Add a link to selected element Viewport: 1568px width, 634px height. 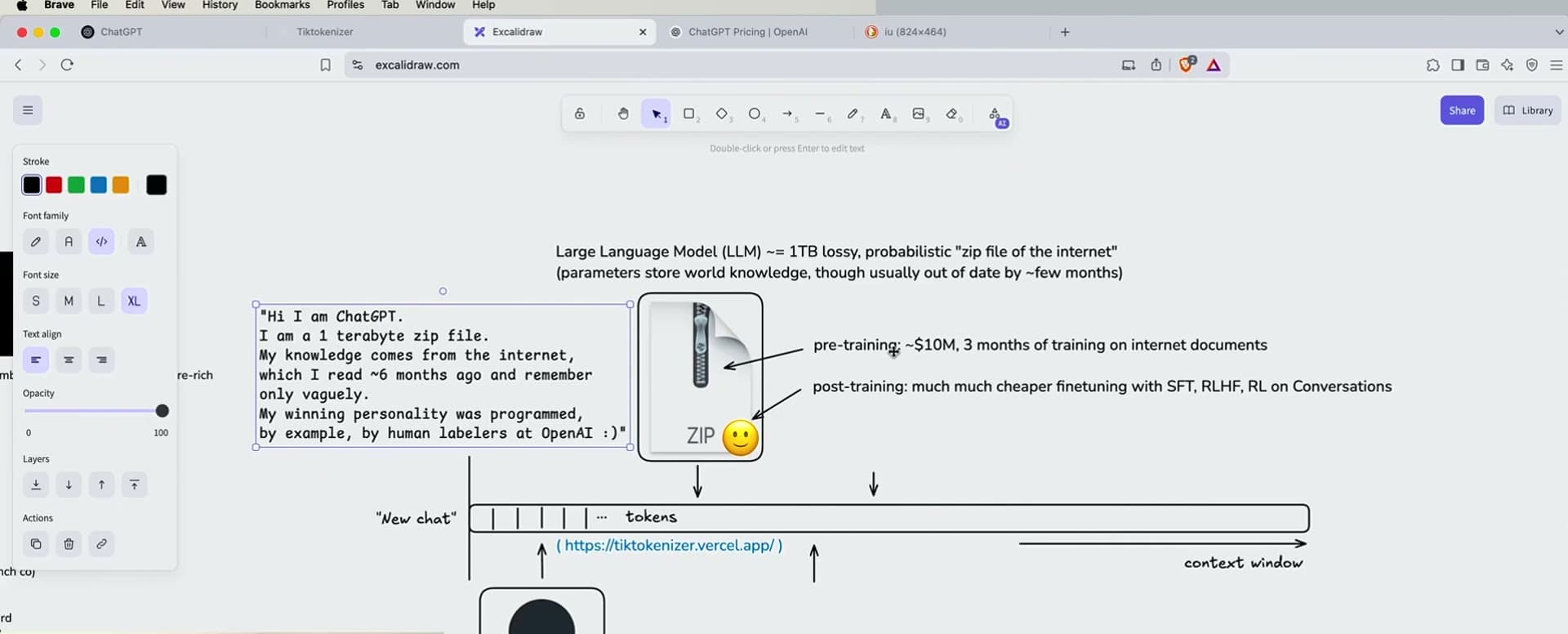[101, 543]
